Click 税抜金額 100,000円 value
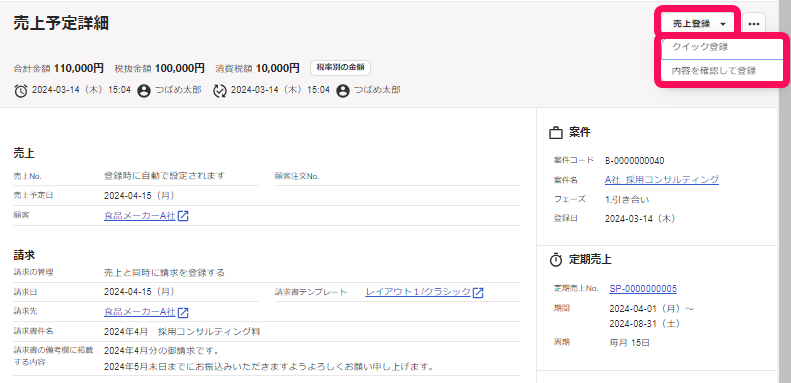Viewport: 791px width, 383px height. pos(180,68)
